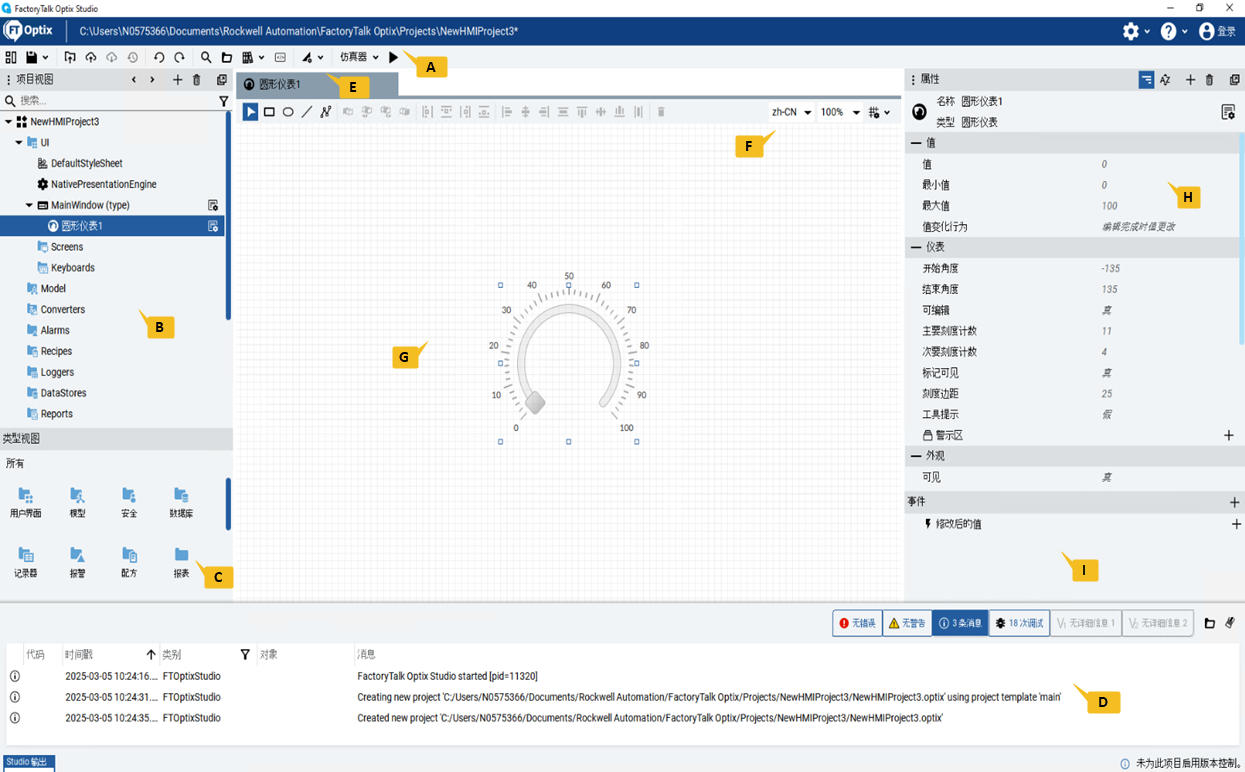Screen dimensions: 1245x772
Task: Select the Polyline pen tool
Action: coord(326,111)
